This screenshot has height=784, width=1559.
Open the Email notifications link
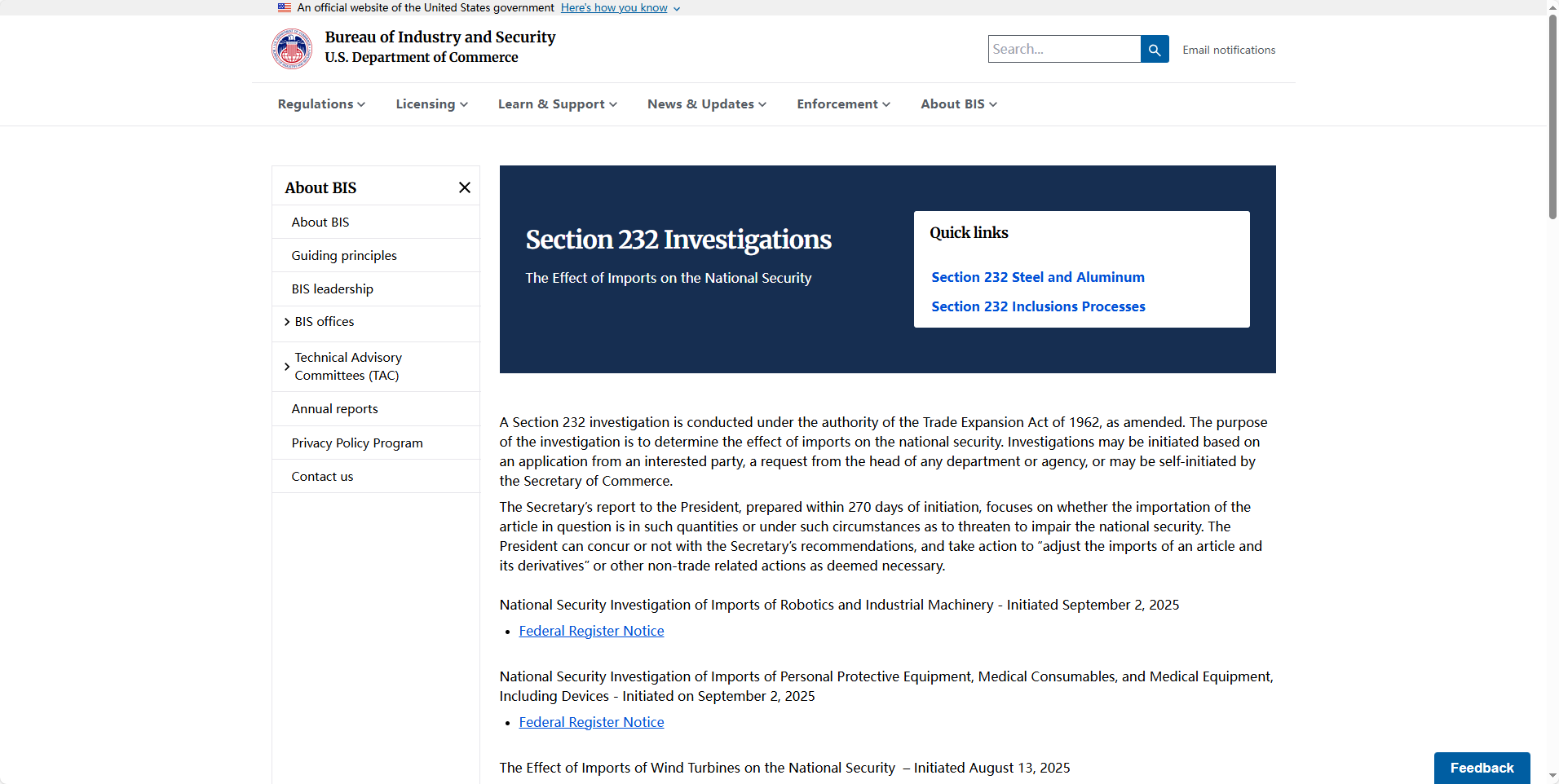coord(1228,50)
